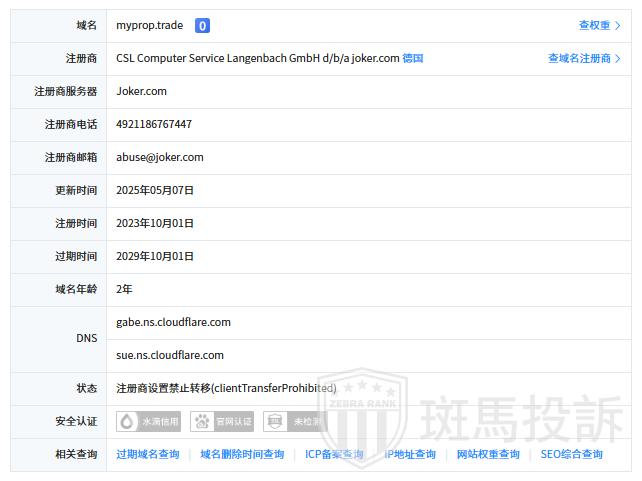Viewport: 642px width, 481px height.
Task: Click the 德国 country link
Action: (413, 58)
